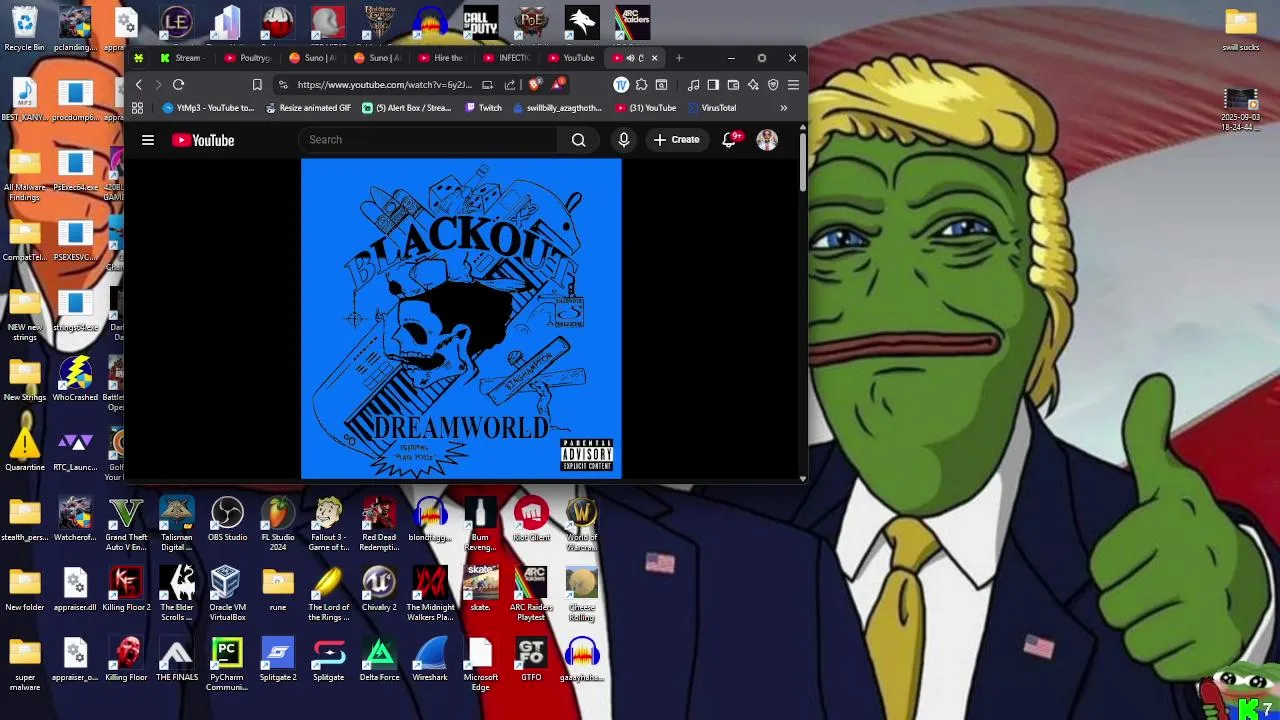Launch PyCharm Community shortcut
The width and height of the screenshot is (1280, 720).
click(x=227, y=665)
